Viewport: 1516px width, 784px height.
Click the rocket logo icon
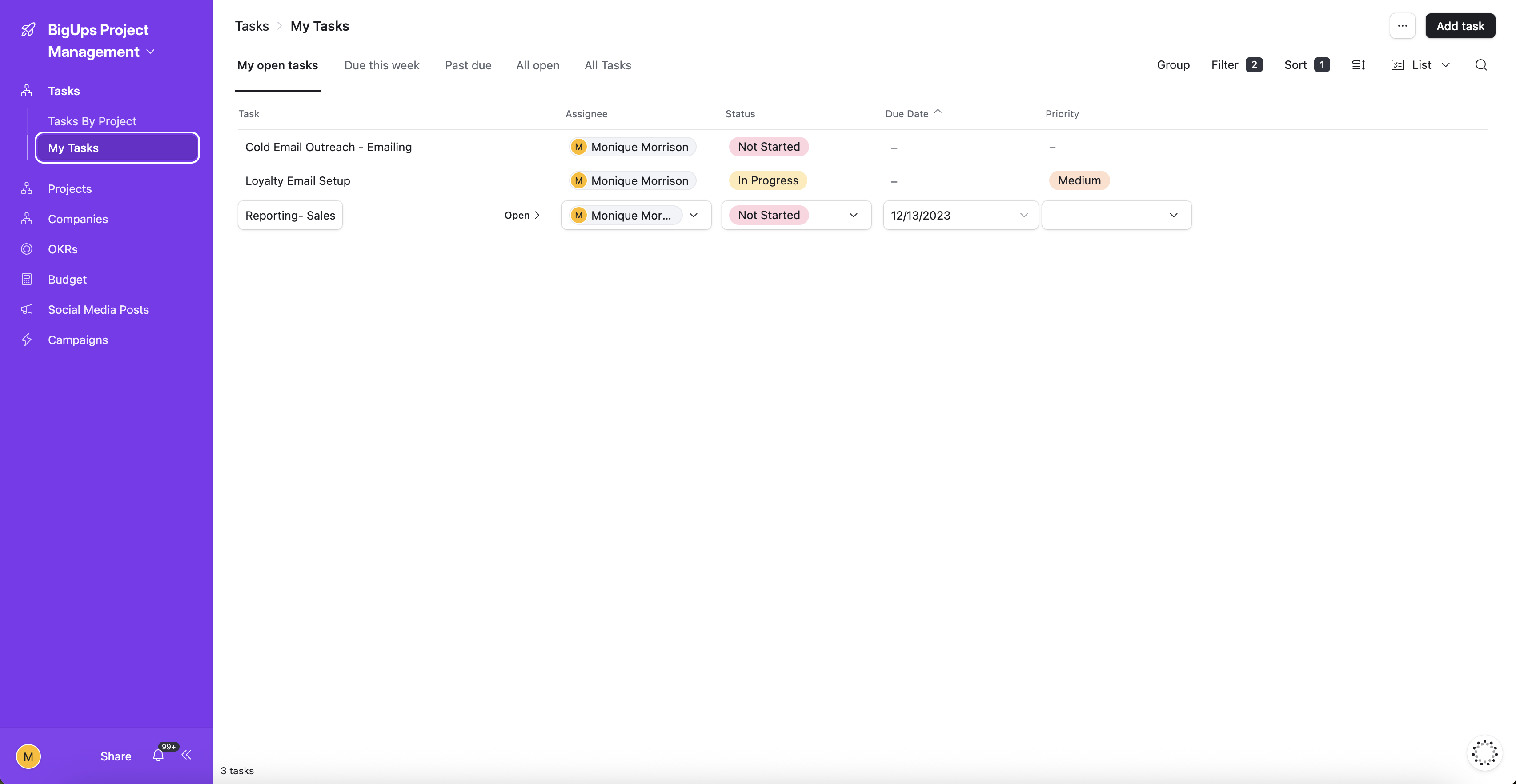point(28,29)
